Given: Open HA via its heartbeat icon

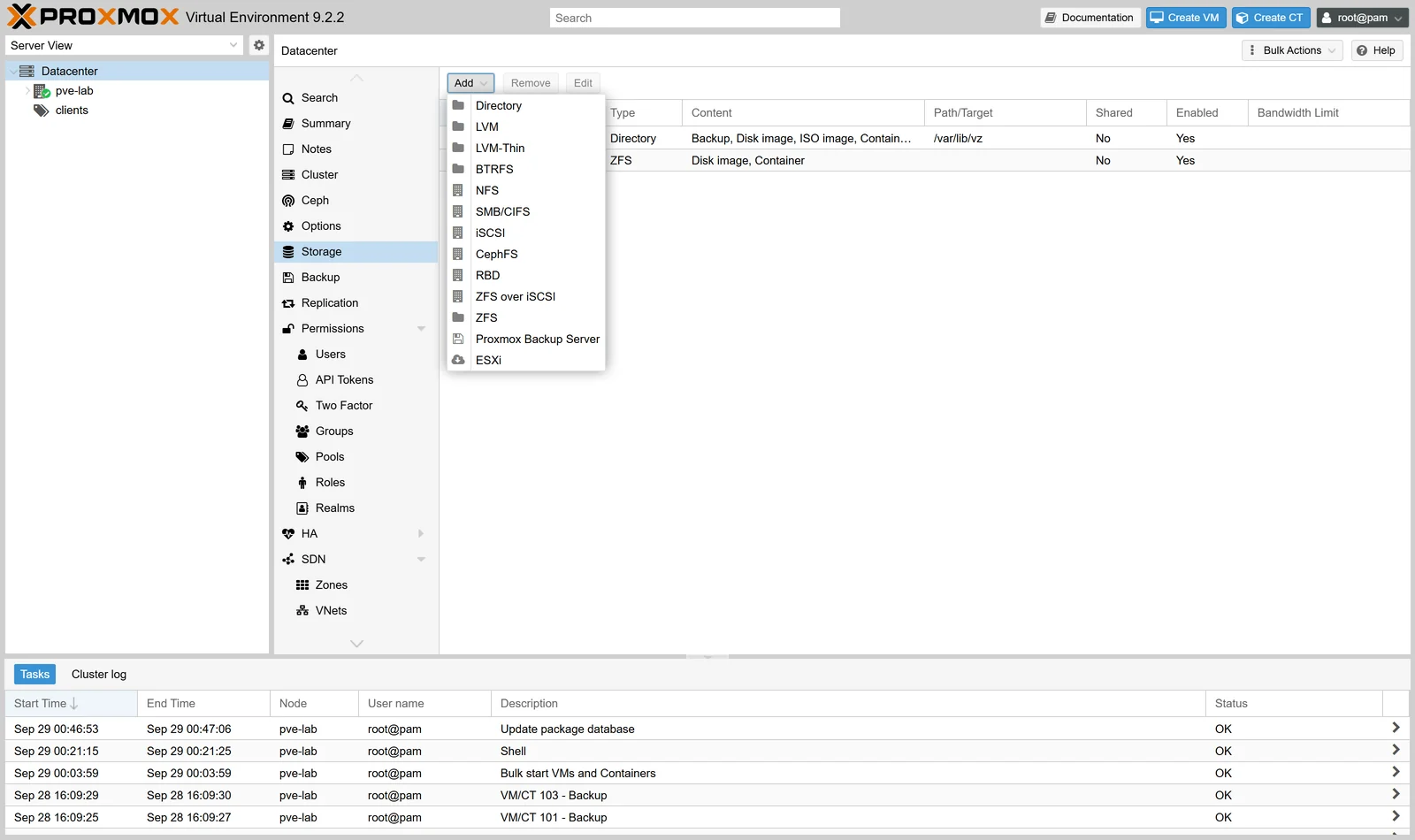Looking at the screenshot, I should pyautogui.click(x=288, y=534).
